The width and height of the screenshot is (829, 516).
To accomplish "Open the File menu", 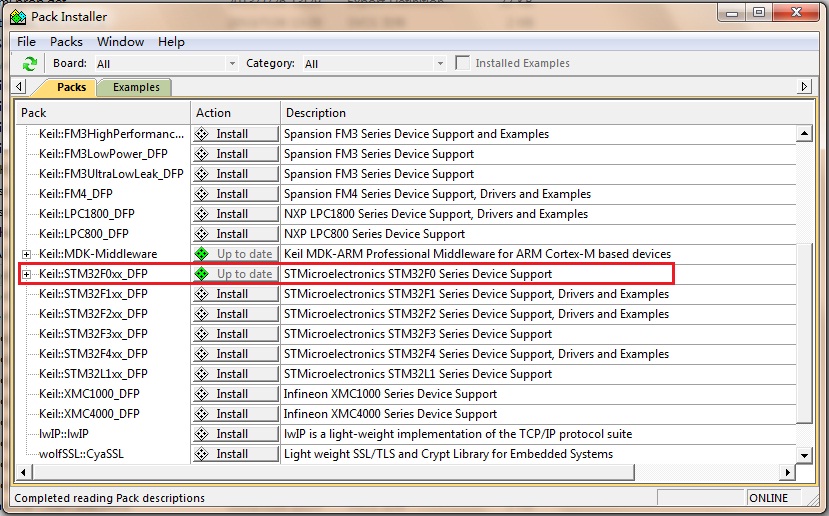I will pyautogui.click(x=26, y=42).
